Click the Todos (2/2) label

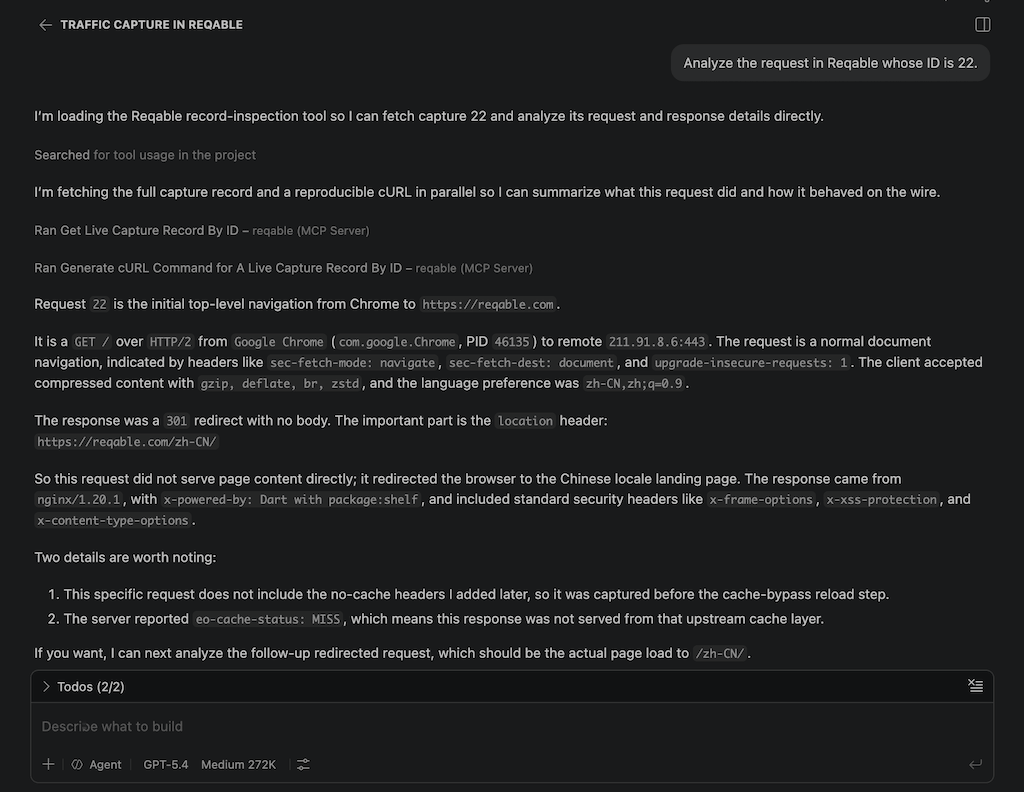[91, 686]
